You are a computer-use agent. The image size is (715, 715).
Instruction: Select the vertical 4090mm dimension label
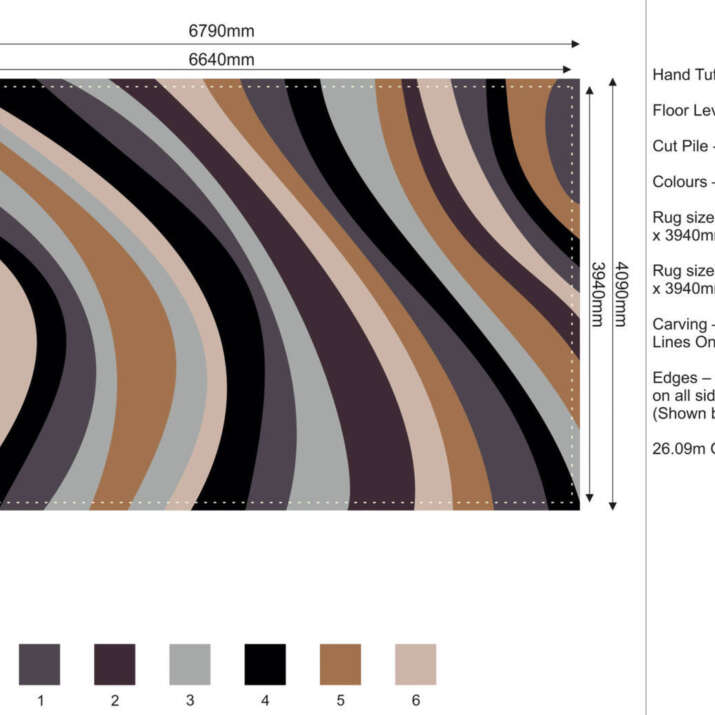(622, 294)
